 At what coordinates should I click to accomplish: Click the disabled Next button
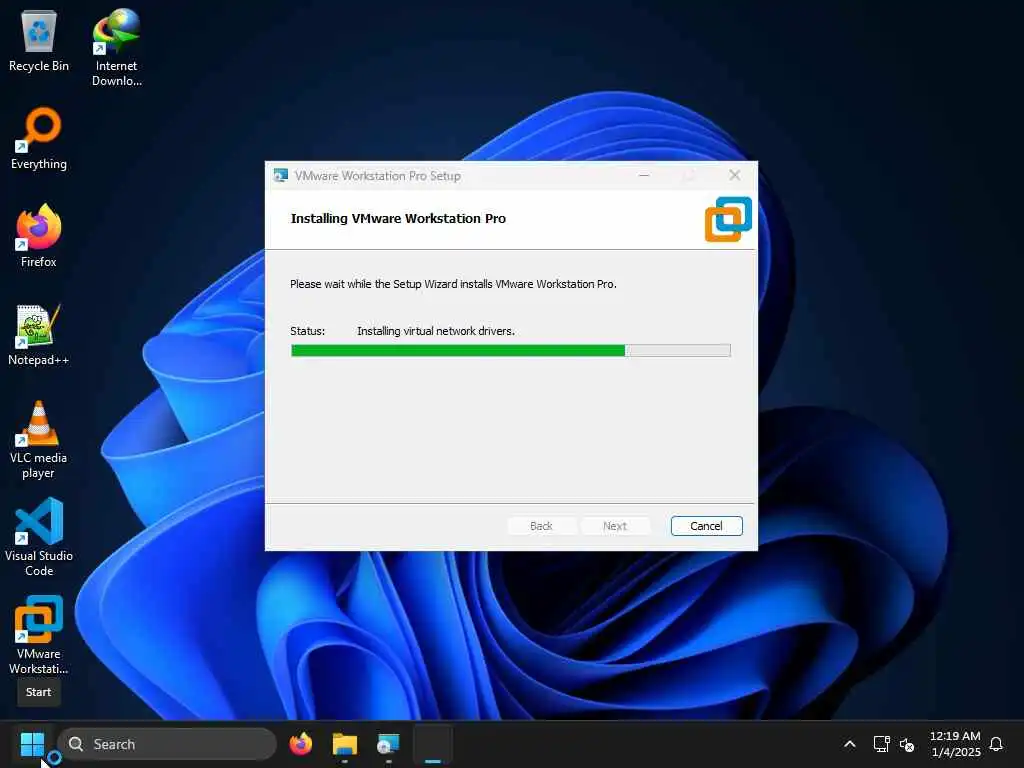pos(615,526)
